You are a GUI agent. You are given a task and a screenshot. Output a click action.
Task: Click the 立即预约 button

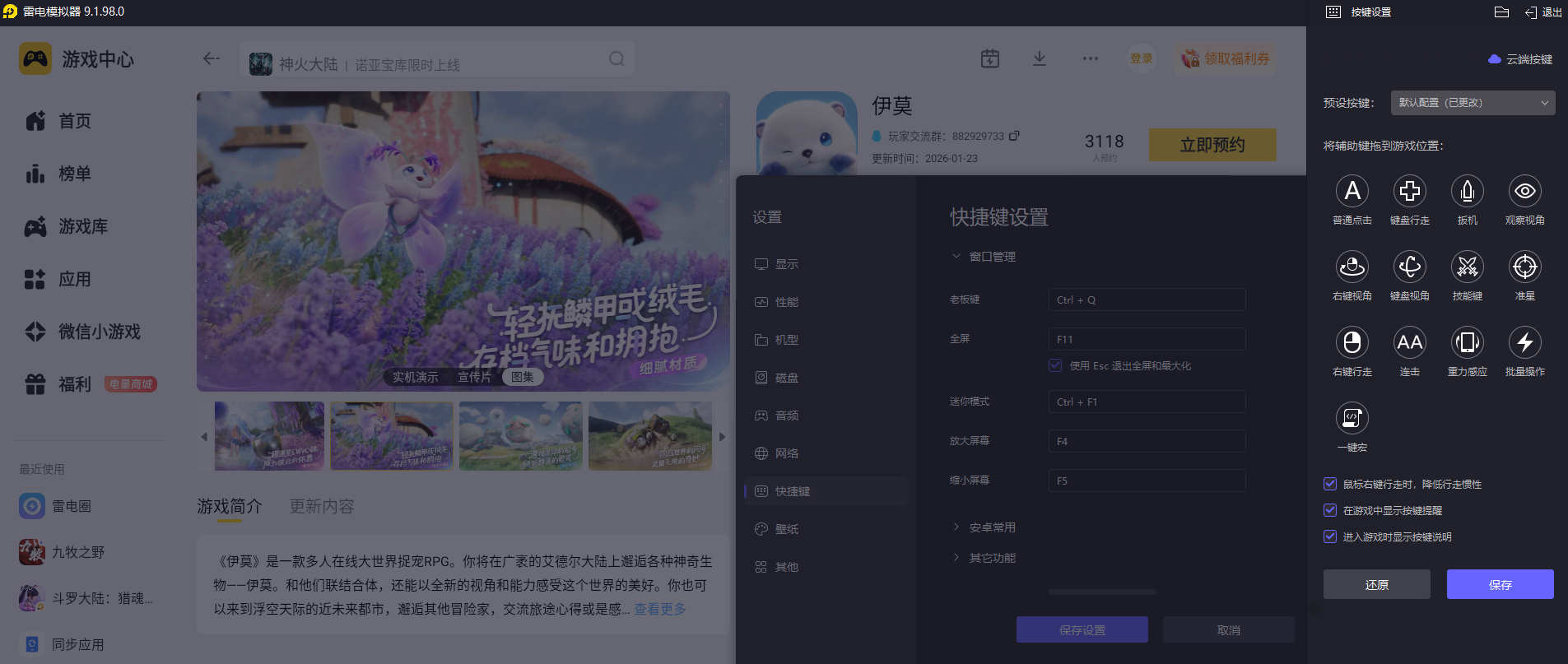[x=1212, y=145]
